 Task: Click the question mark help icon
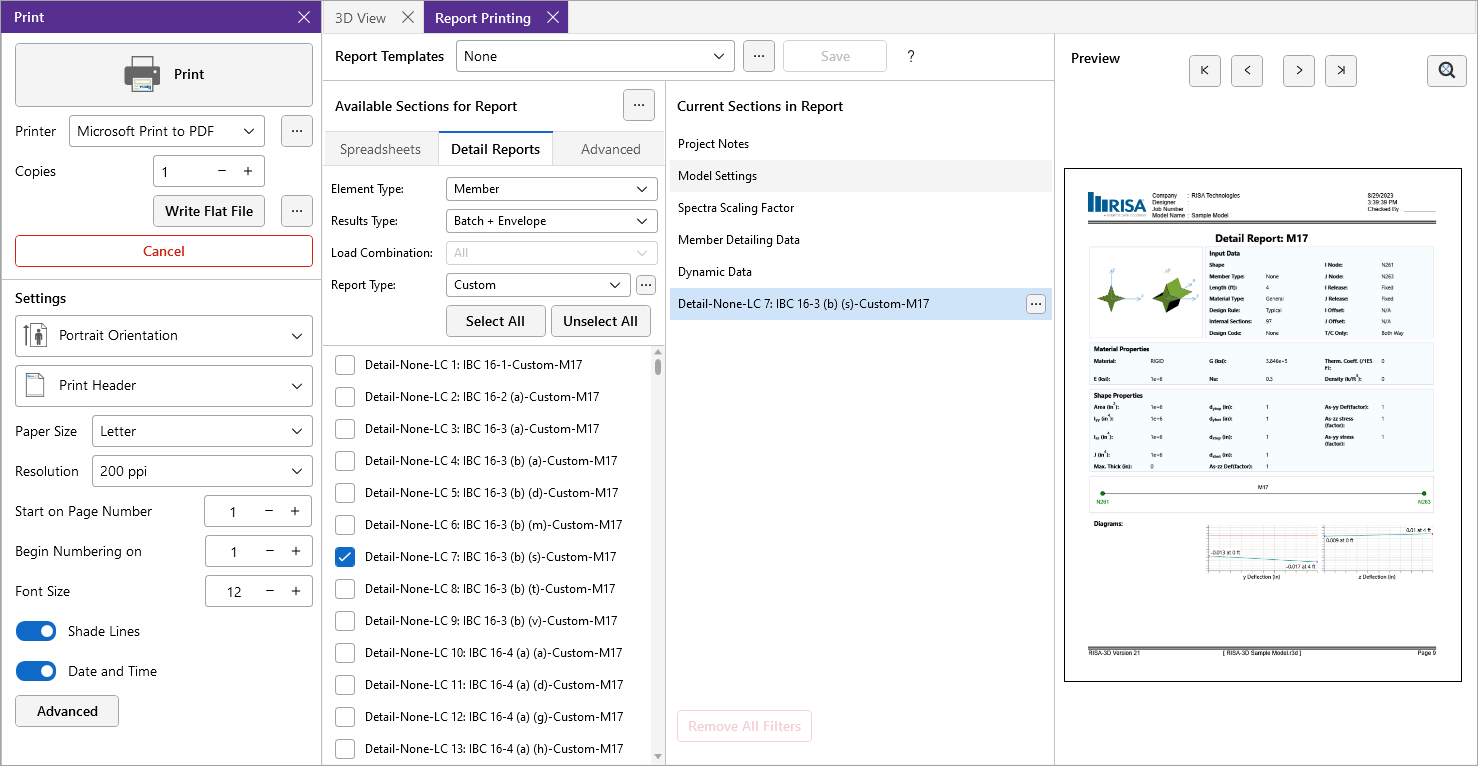pos(911,57)
